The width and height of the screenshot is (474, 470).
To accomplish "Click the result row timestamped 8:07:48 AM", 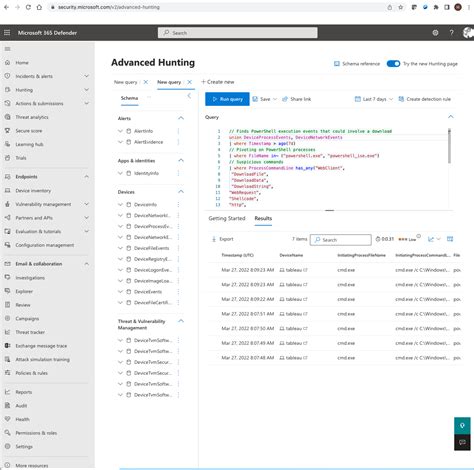I will 335,358.
